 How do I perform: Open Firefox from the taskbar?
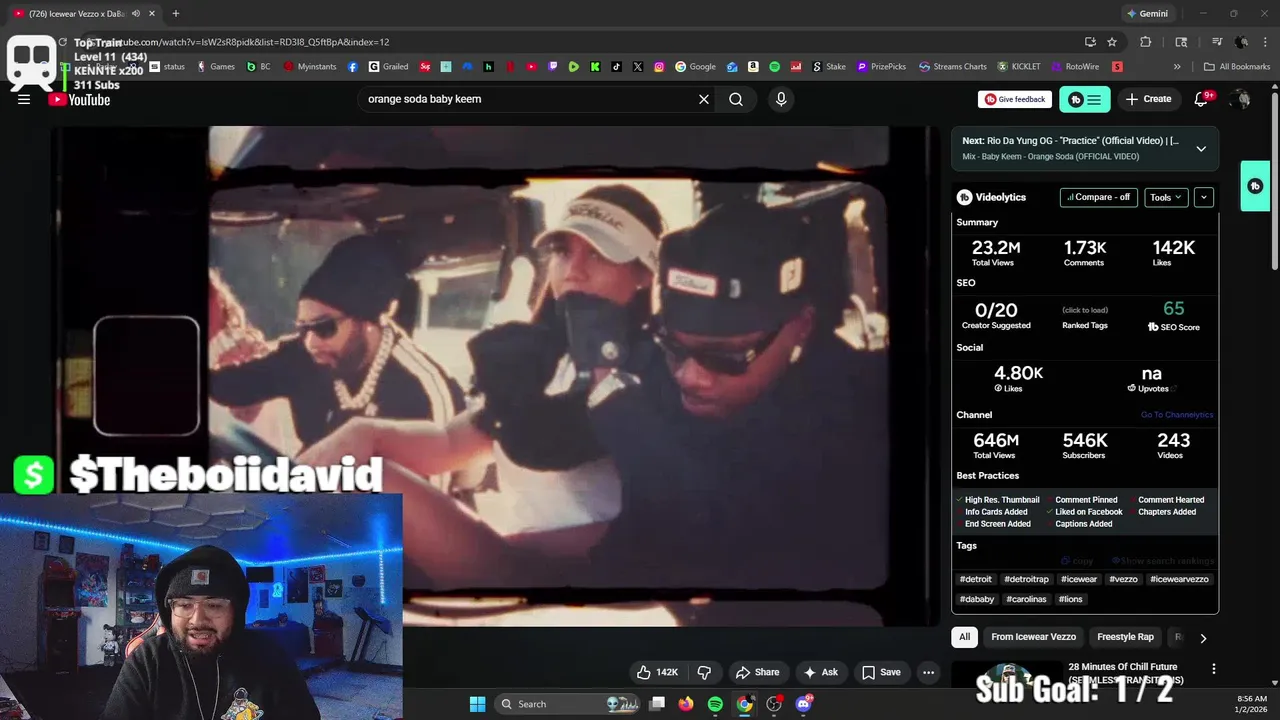point(686,704)
